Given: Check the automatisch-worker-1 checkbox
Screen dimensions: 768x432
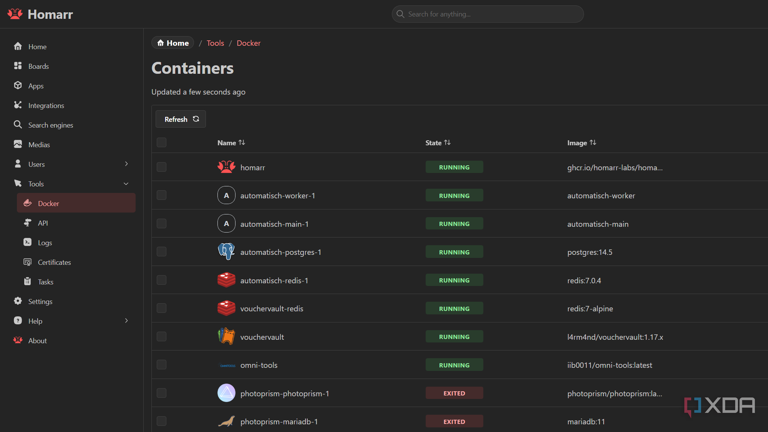Looking at the screenshot, I should (162, 195).
